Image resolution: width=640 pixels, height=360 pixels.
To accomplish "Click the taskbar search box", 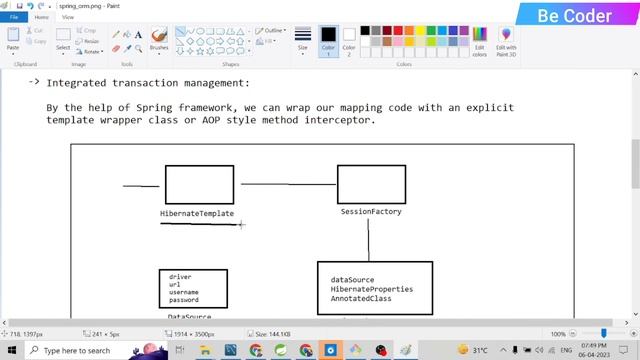I will coord(96,350).
